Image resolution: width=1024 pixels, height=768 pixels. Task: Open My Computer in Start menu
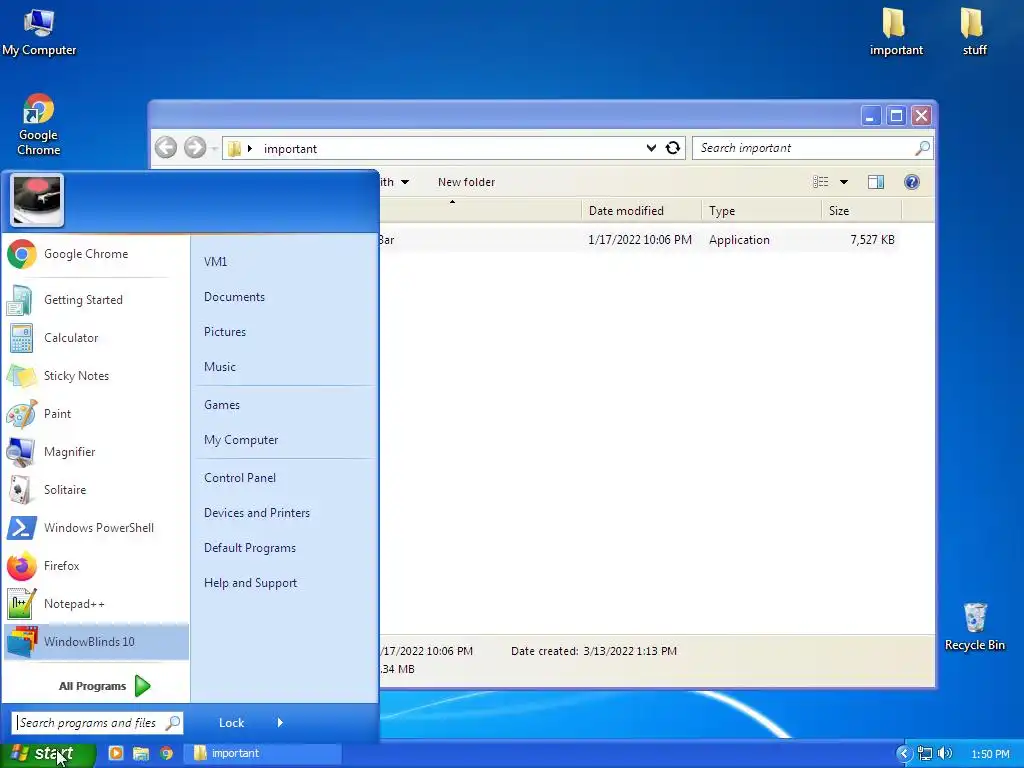coord(241,440)
